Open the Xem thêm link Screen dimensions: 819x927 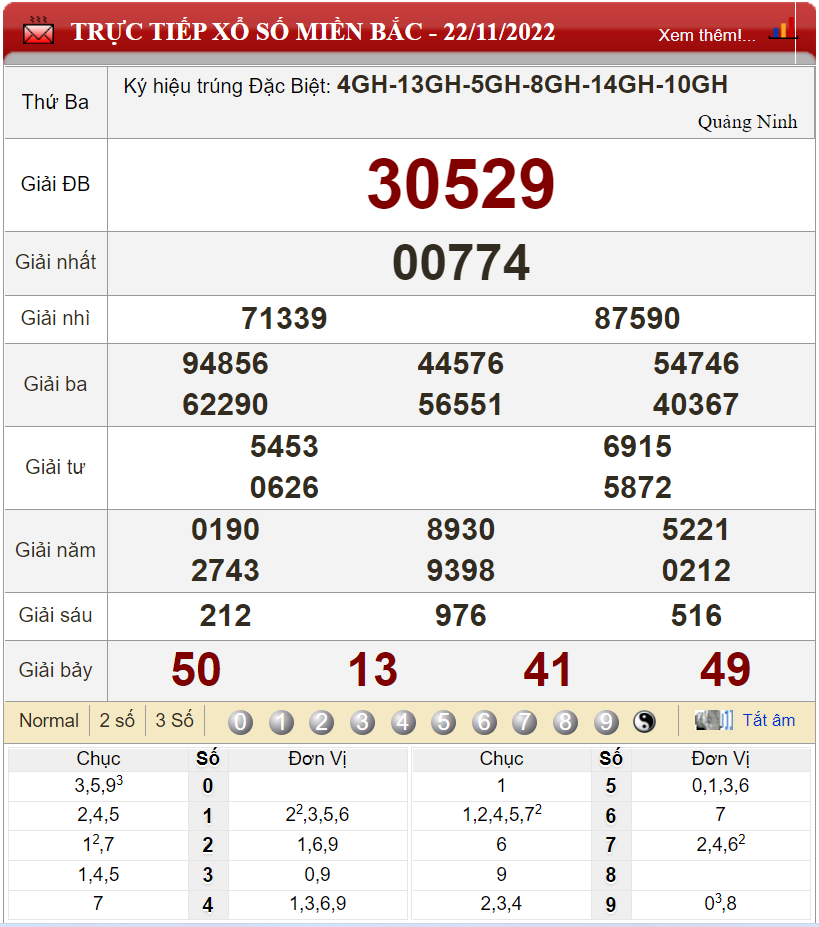pyautogui.click(x=707, y=35)
